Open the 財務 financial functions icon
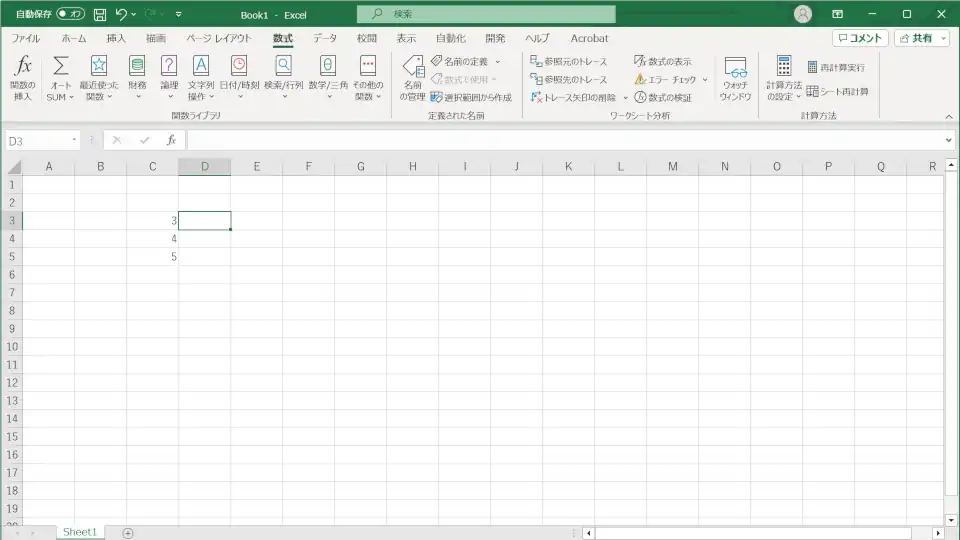 click(x=137, y=78)
